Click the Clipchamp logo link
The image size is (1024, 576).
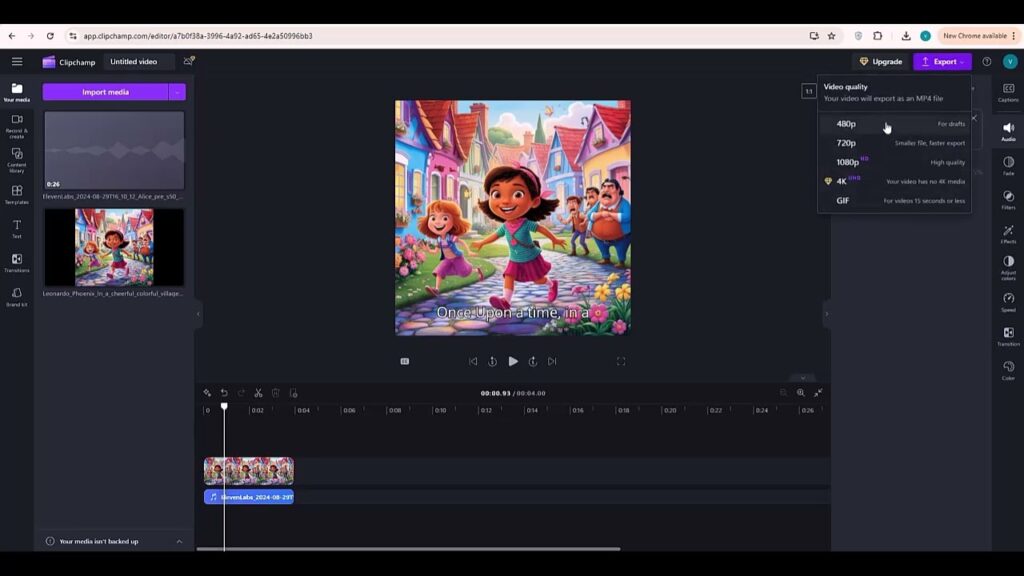point(69,62)
